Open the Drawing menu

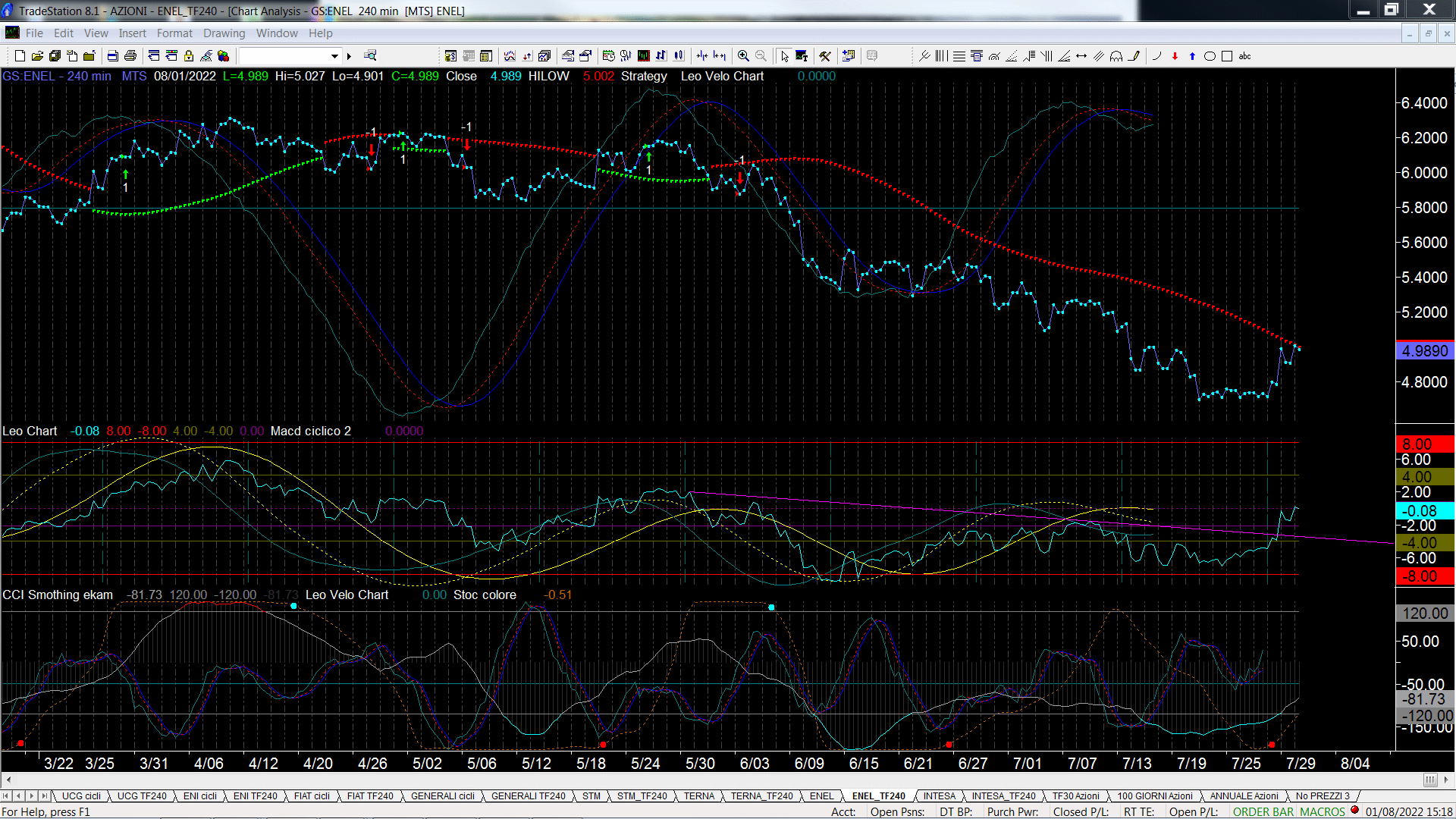[224, 33]
